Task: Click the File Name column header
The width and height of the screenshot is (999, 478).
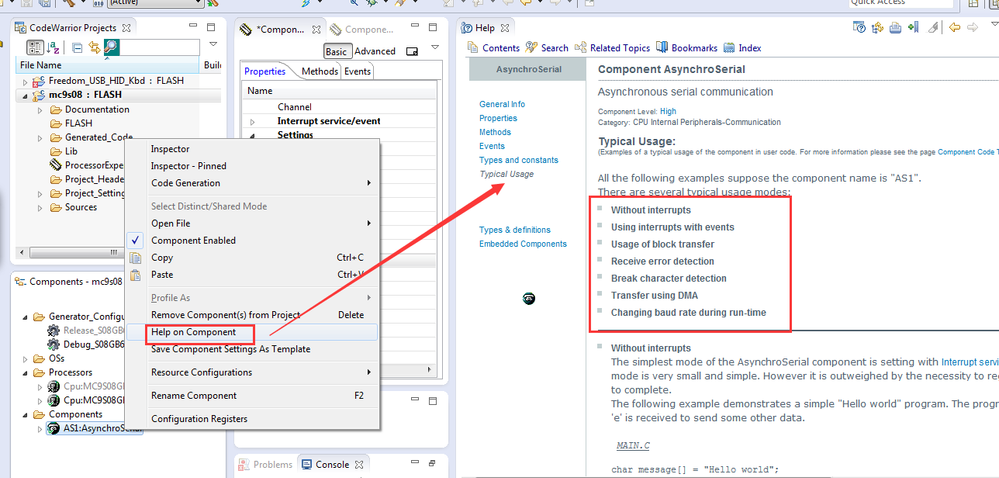Action: [108, 65]
